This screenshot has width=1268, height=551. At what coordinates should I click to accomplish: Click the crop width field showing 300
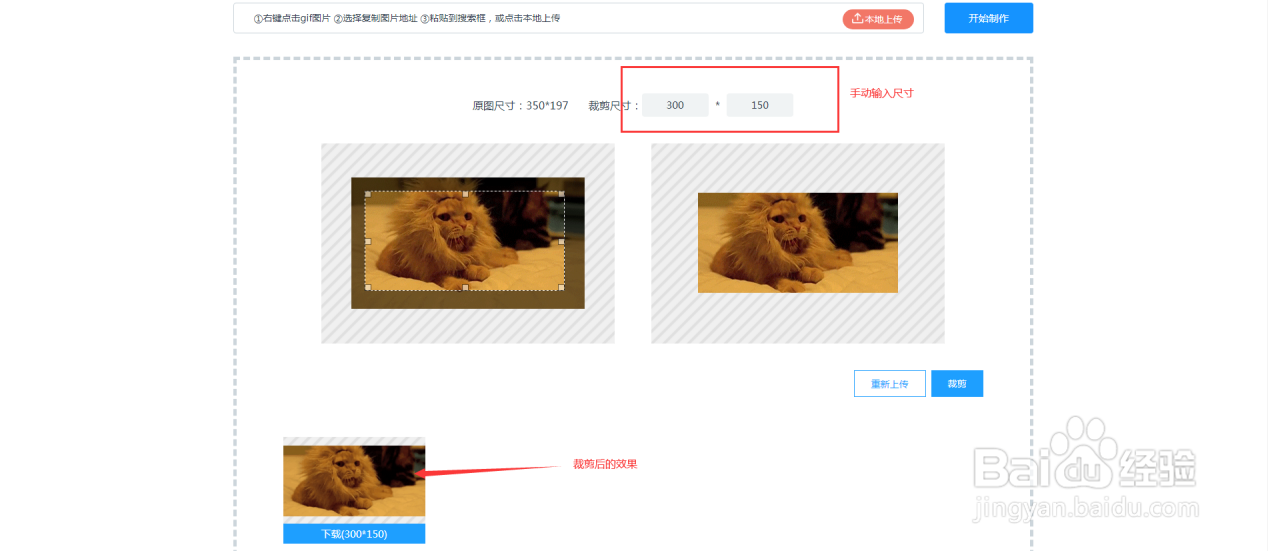[x=675, y=105]
